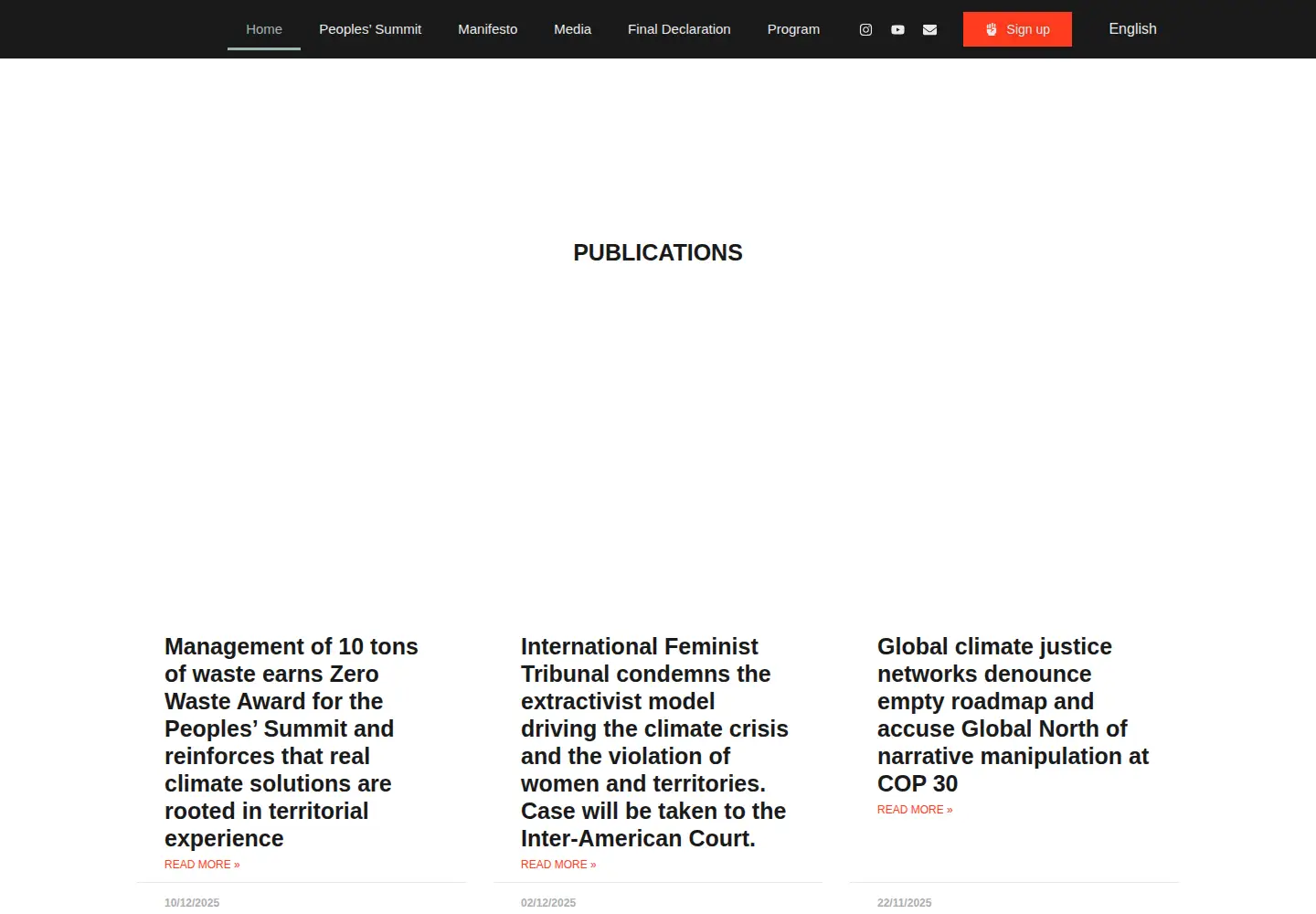This screenshot has width=1316, height=914.
Task: Go to the Home menu item
Action: coord(264,29)
